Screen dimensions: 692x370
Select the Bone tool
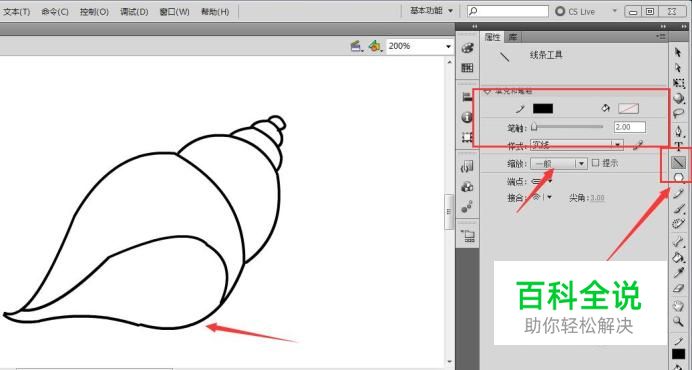click(678, 241)
